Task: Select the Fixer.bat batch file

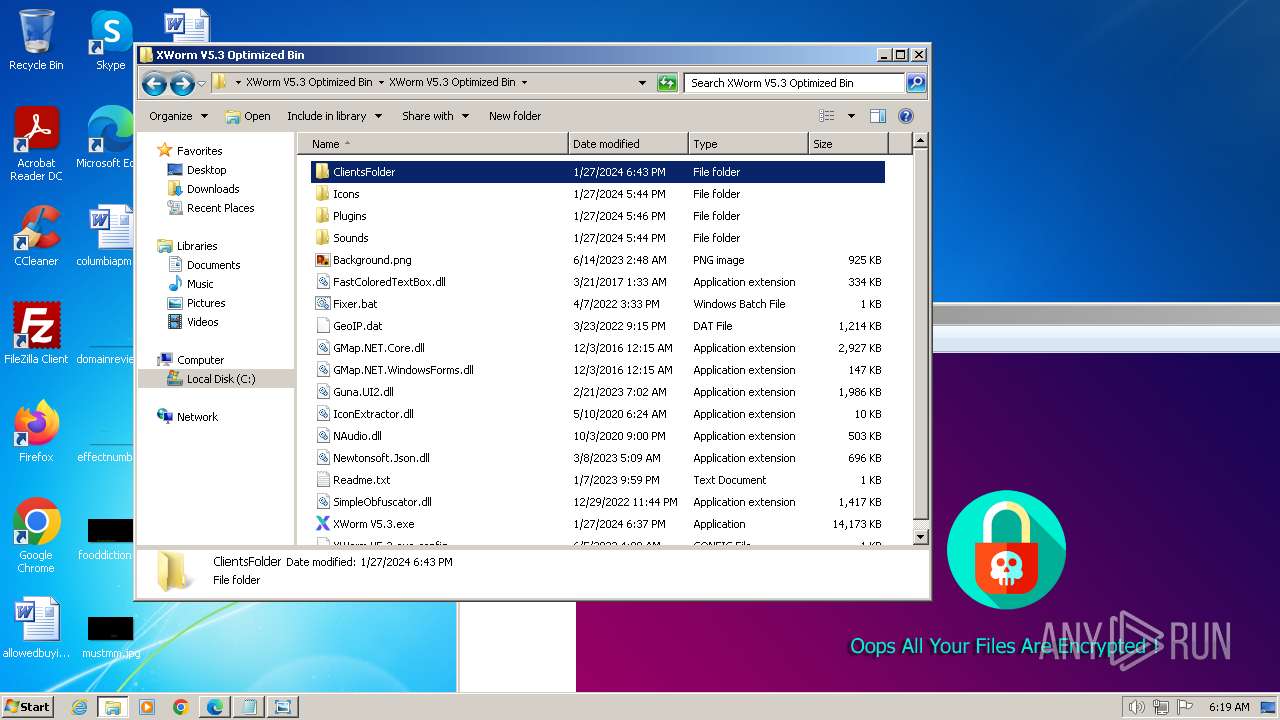Action: tap(355, 304)
